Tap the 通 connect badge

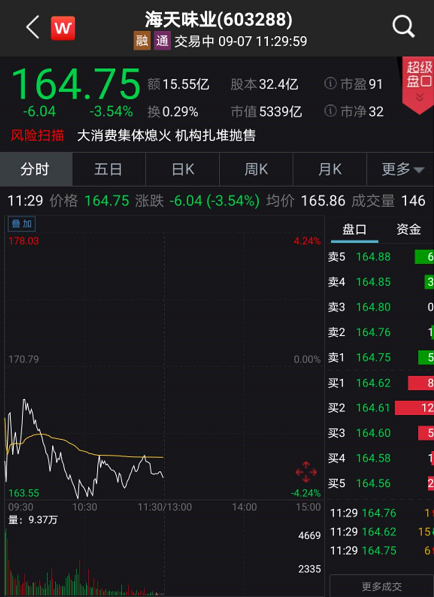[x=162, y=41]
